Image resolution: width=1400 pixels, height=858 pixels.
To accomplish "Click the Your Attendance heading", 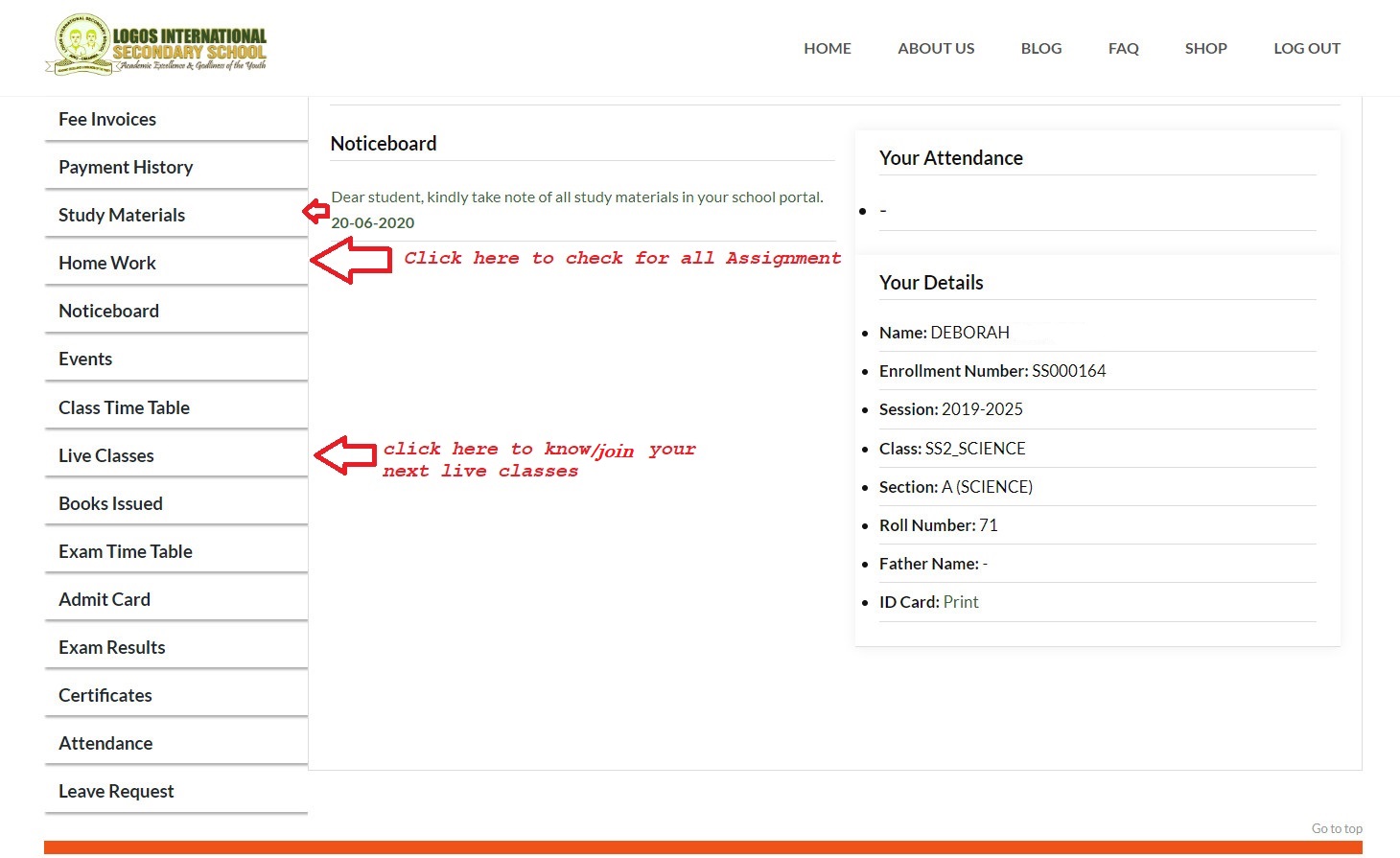I will pyautogui.click(x=951, y=158).
